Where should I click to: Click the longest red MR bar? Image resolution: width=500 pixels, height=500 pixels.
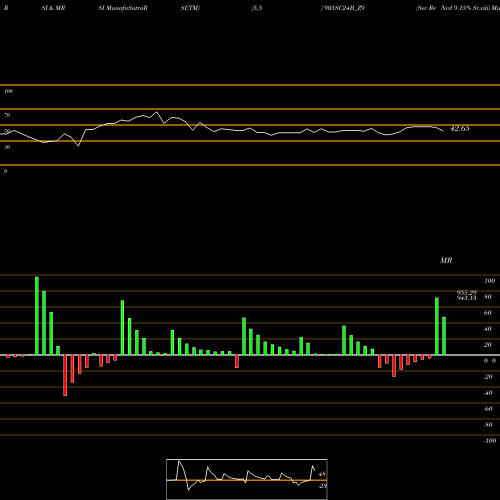pyautogui.click(x=65, y=375)
